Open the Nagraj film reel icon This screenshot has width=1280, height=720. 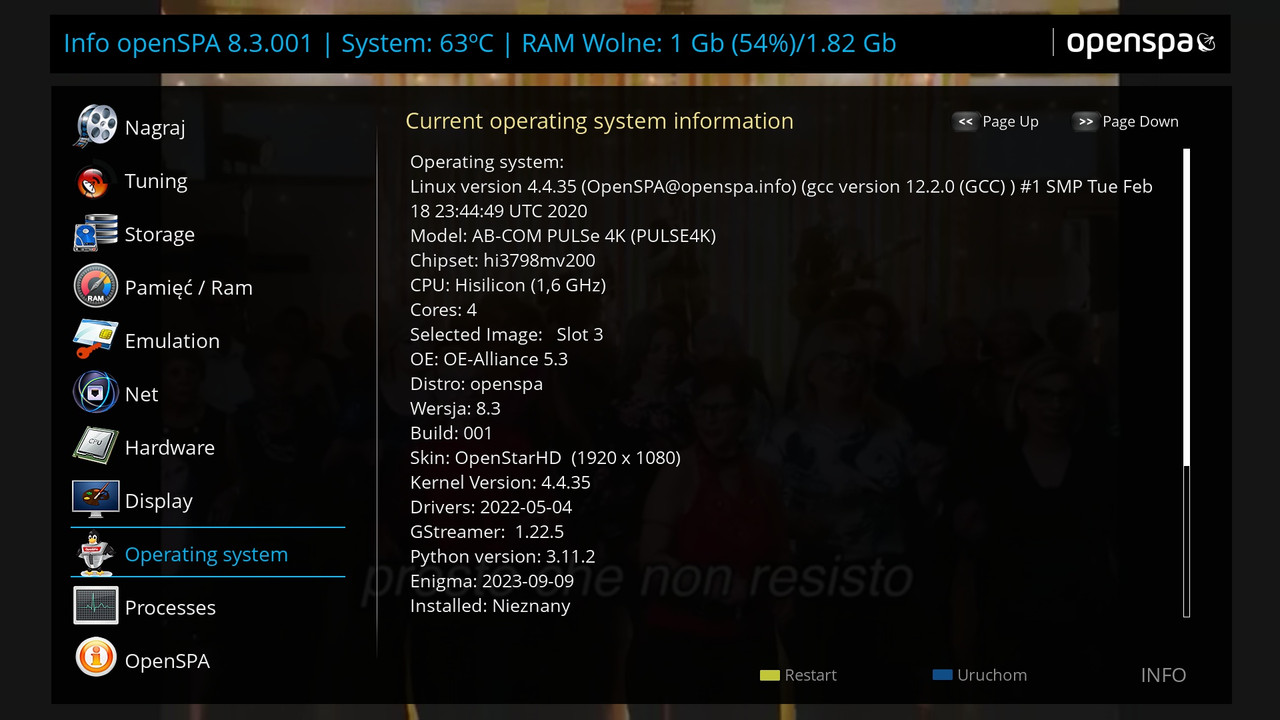coord(96,126)
